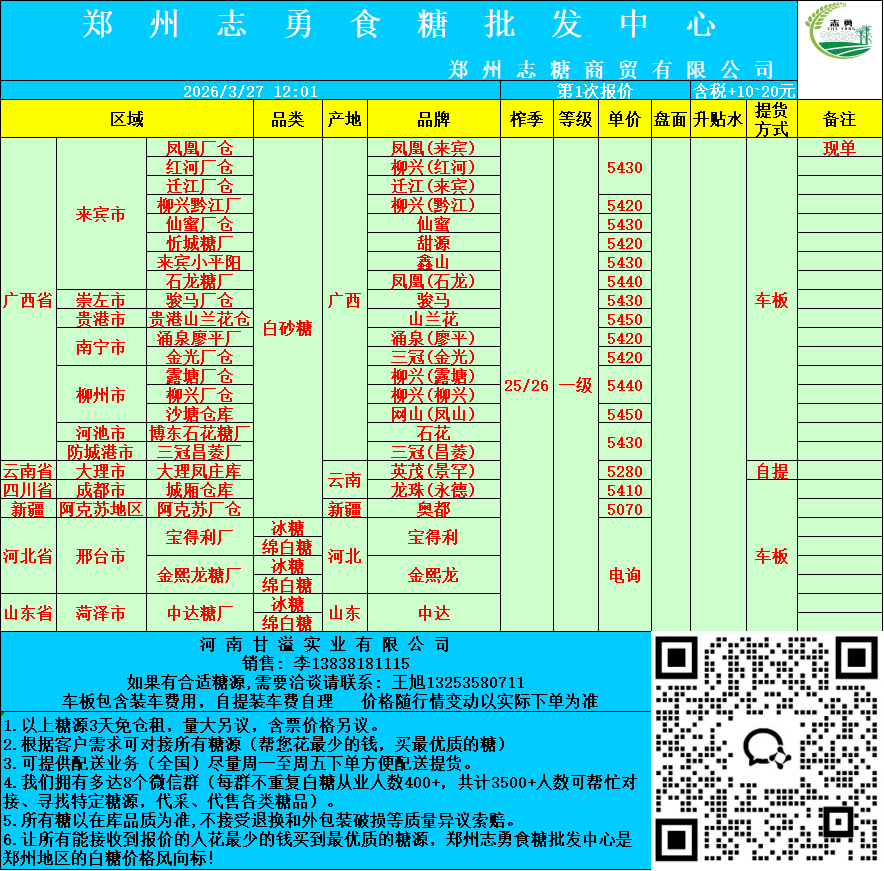884x871 pixels.
Task: Click the price 5280
Action: (625, 471)
